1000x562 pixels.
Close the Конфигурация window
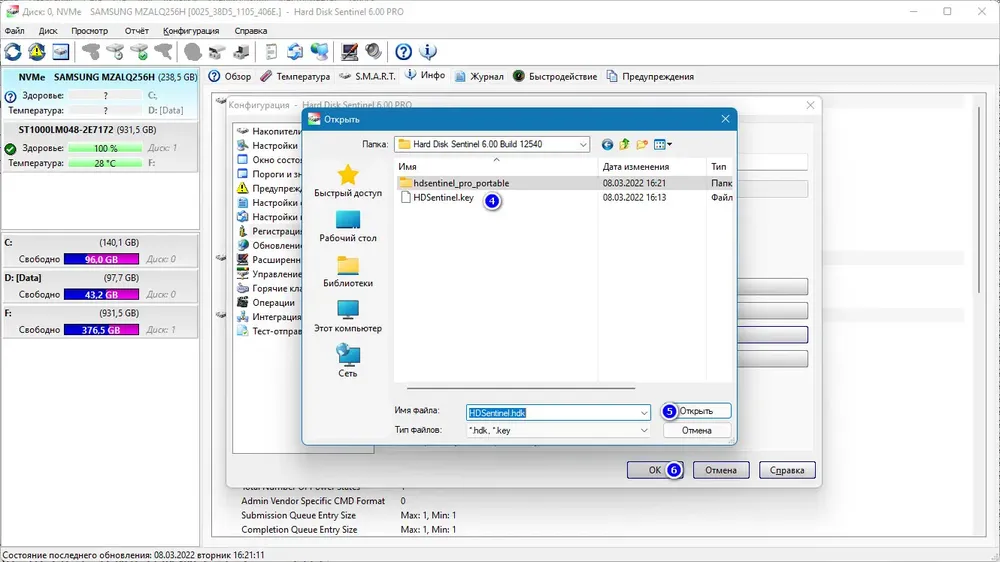click(810, 105)
